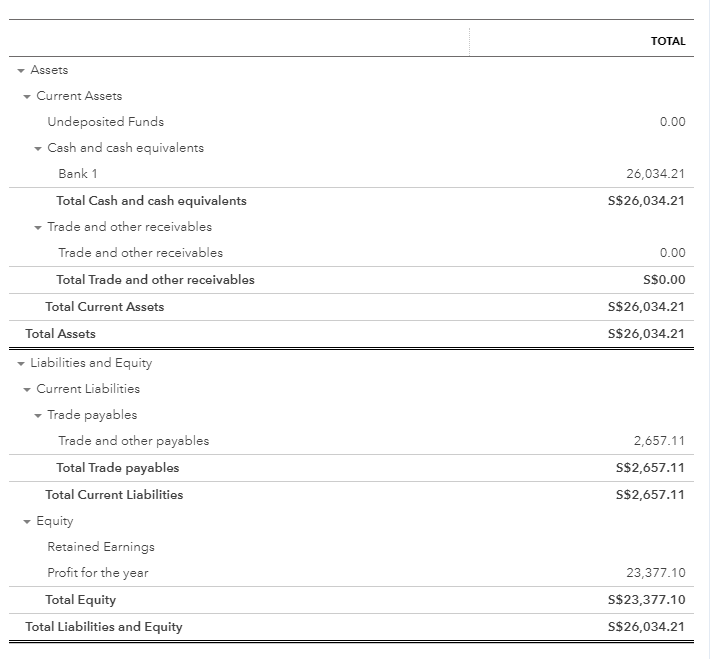Screen dimensions: 719x659
Task: Select the Bank 1 account label
Action: pyautogui.click(x=78, y=174)
